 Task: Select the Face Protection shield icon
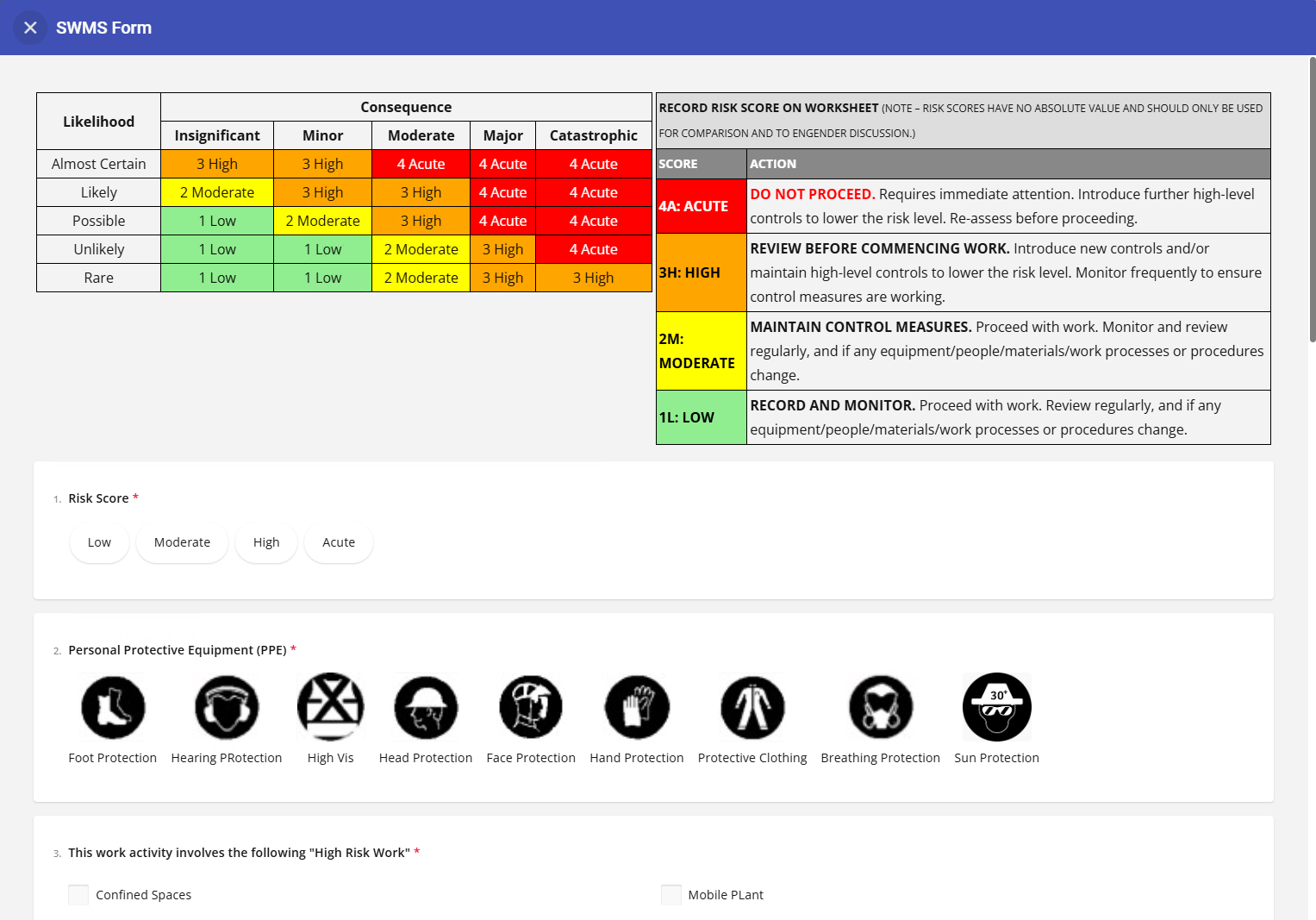coord(531,707)
